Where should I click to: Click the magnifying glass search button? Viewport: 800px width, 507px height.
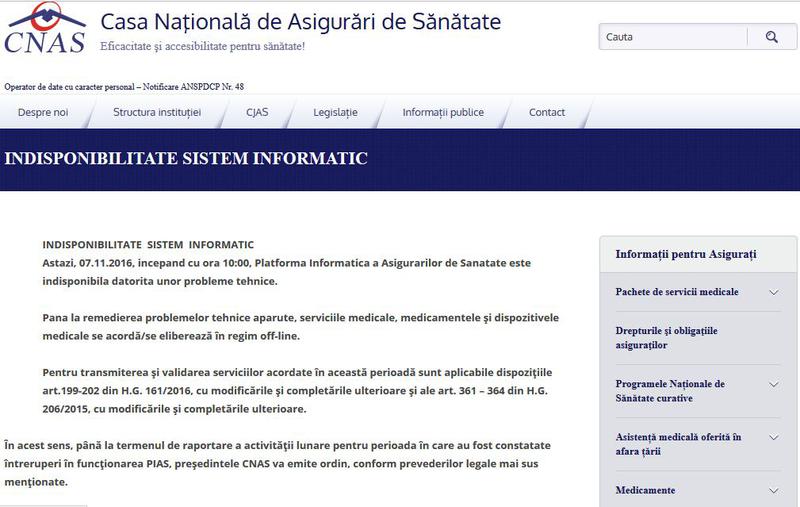pyautogui.click(x=771, y=37)
